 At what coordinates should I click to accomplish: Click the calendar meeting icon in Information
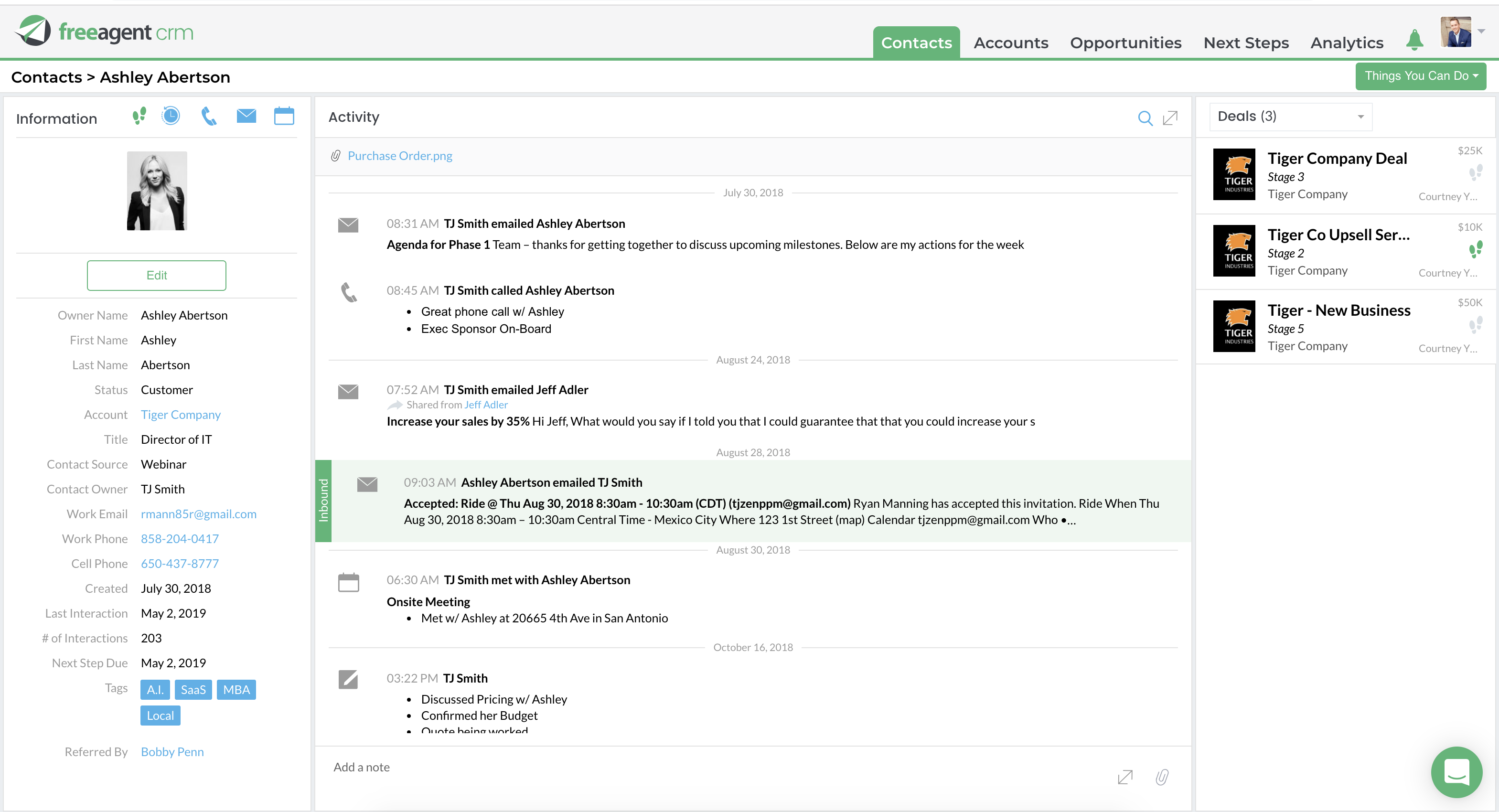pyautogui.click(x=284, y=116)
